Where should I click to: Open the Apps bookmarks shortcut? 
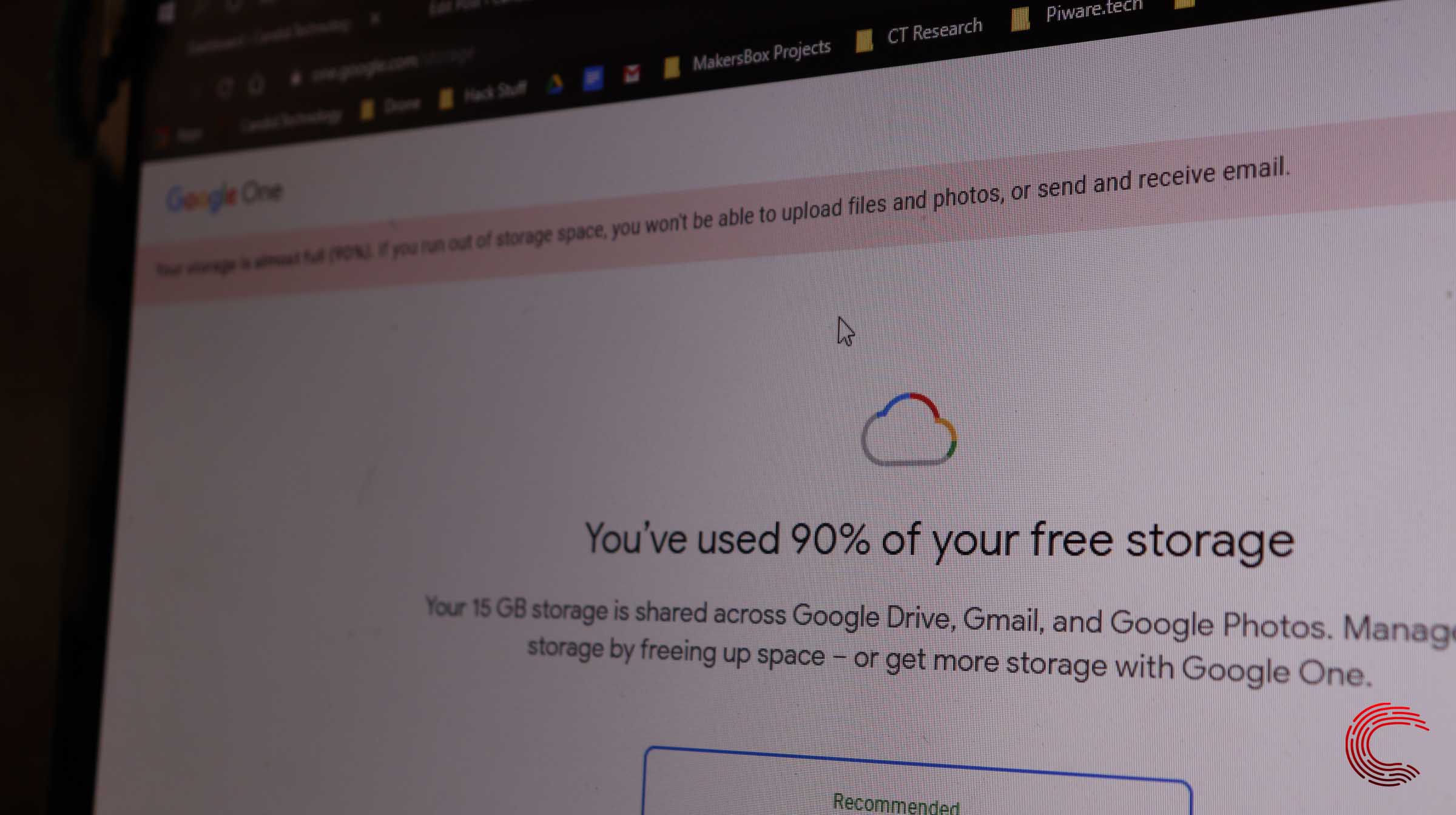181,134
